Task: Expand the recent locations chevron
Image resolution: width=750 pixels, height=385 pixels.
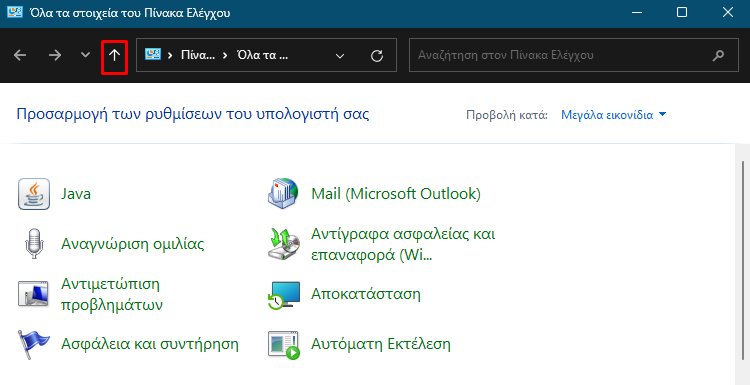Action: tap(85, 55)
